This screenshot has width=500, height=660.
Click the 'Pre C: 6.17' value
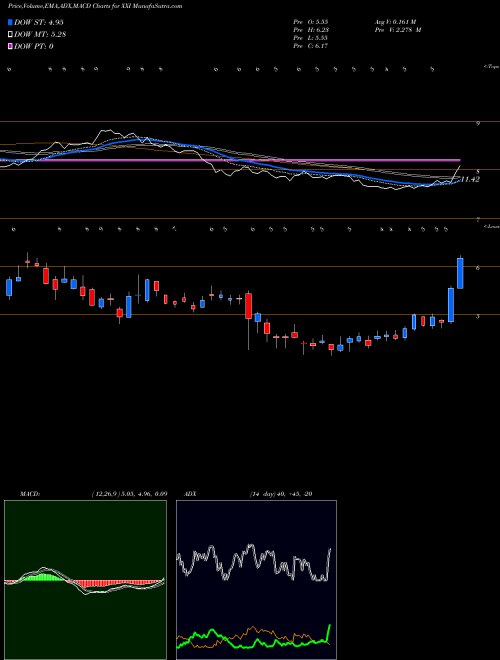click(311, 46)
